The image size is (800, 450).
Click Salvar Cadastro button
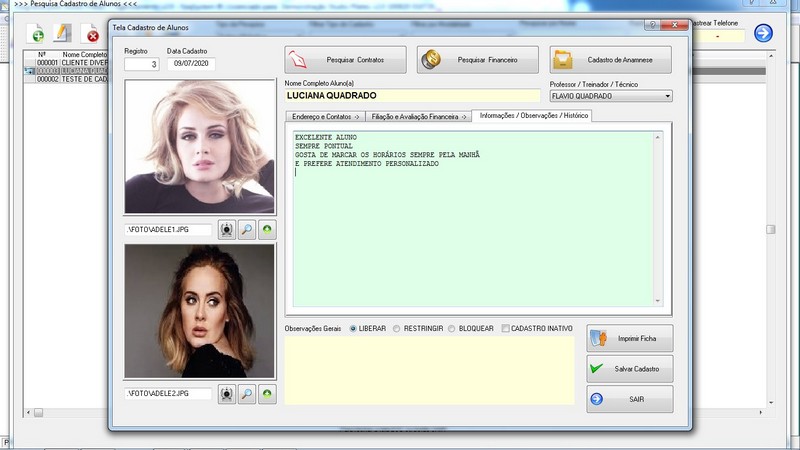(630, 368)
